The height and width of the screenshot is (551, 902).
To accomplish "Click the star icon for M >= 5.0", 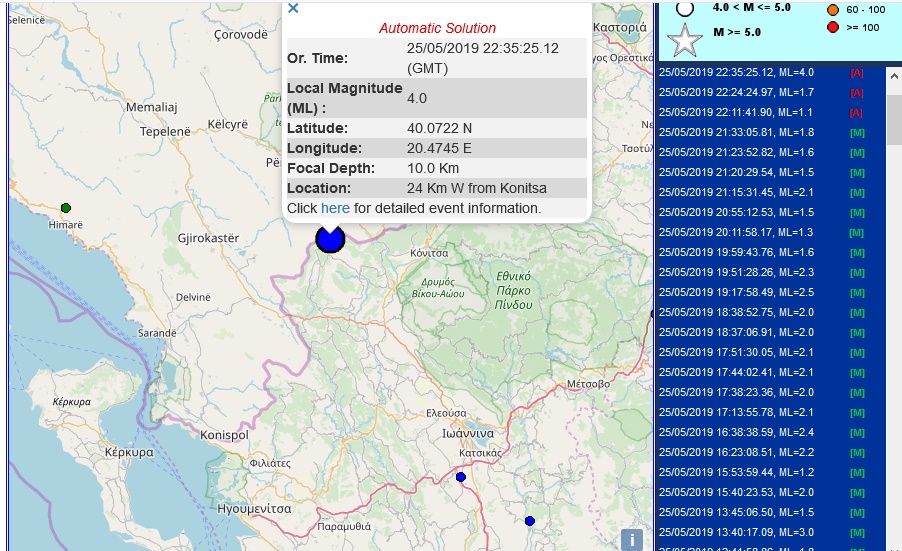I will pos(686,40).
